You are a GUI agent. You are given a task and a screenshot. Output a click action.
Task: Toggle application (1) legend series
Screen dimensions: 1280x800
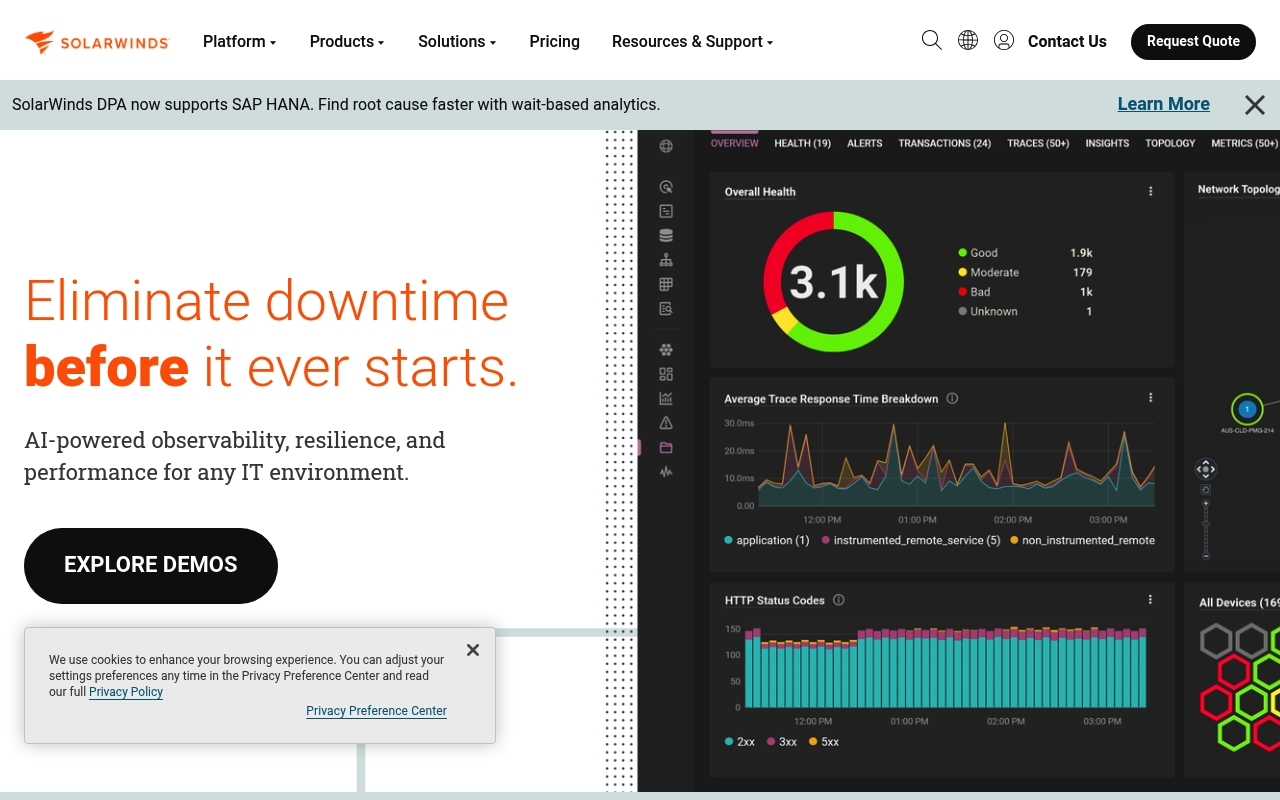(767, 540)
